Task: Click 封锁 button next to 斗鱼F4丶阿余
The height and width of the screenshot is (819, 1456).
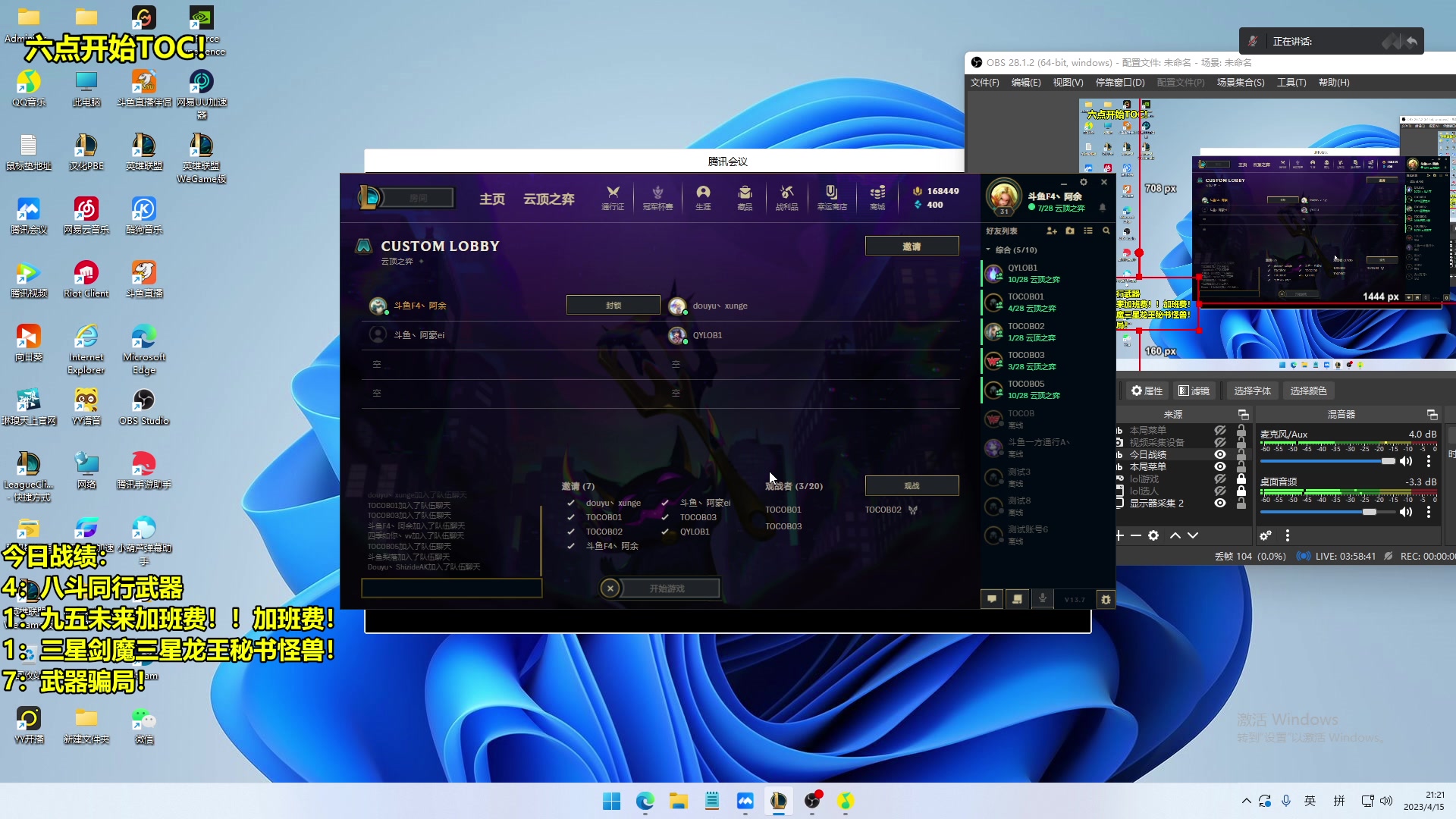Action: tap(613, 305)
